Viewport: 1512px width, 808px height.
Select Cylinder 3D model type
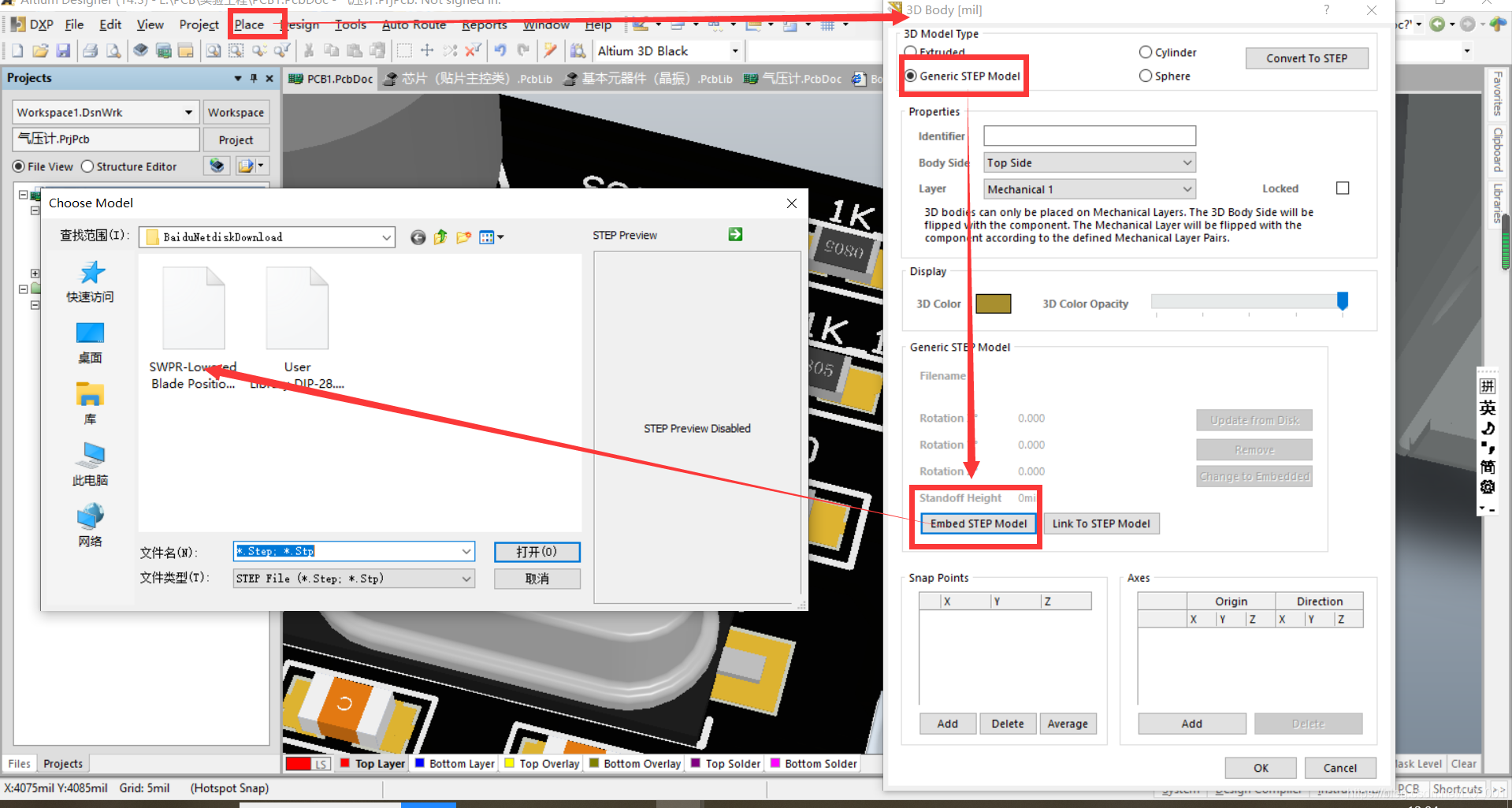point(1146,52)
